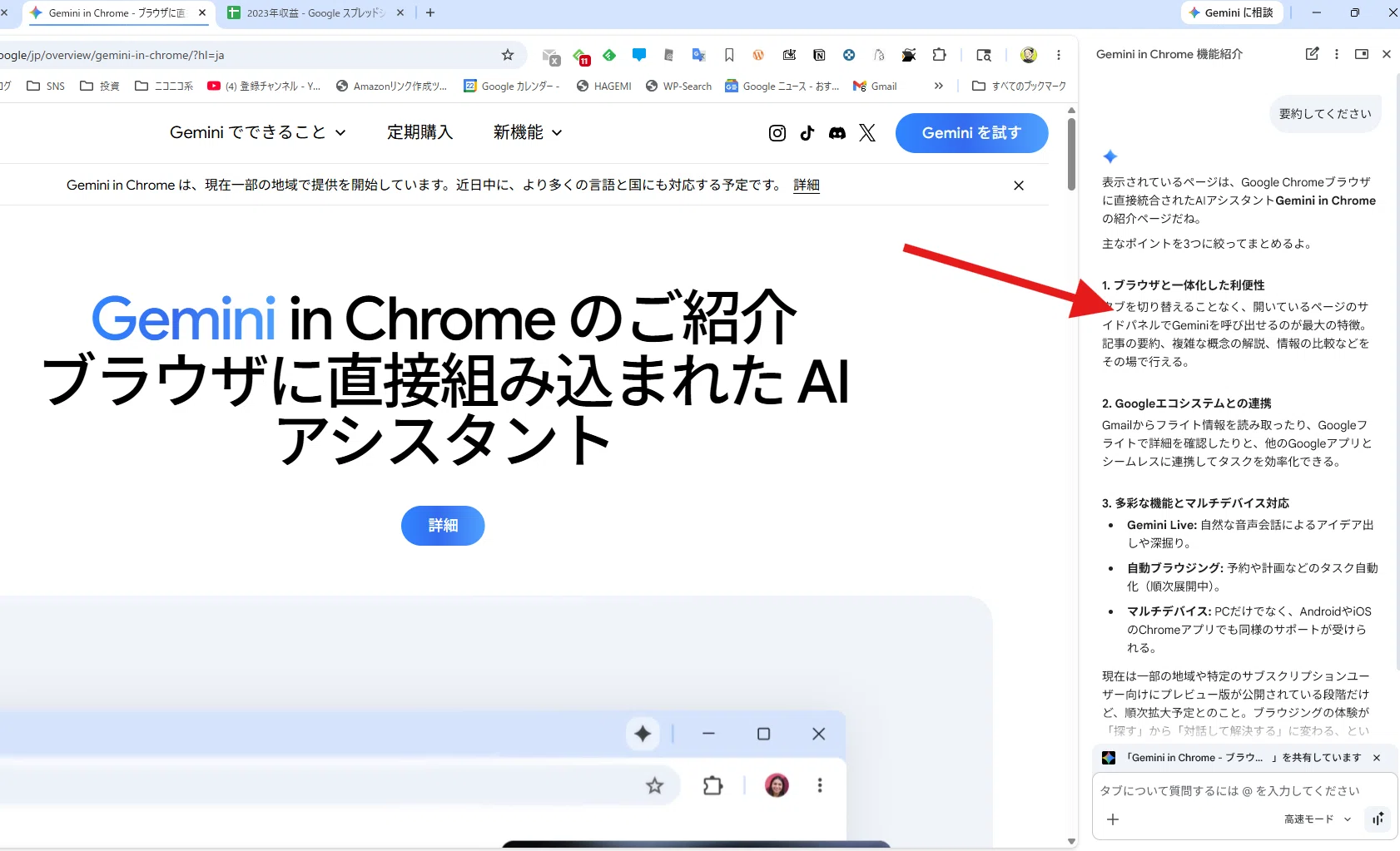The height and width of the screenshot is (851, 1400).
Task: Click the 'Gemini を試す' button
Action: 971,133
